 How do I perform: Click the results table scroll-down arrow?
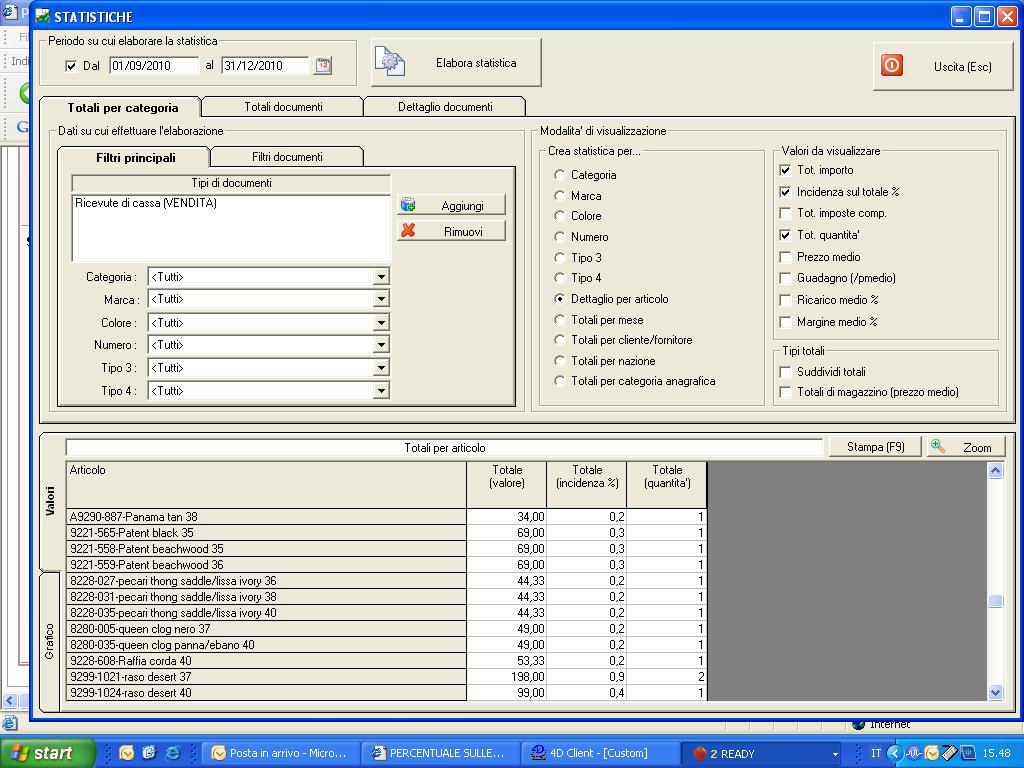pyautogui.click(x=995, y=692)
